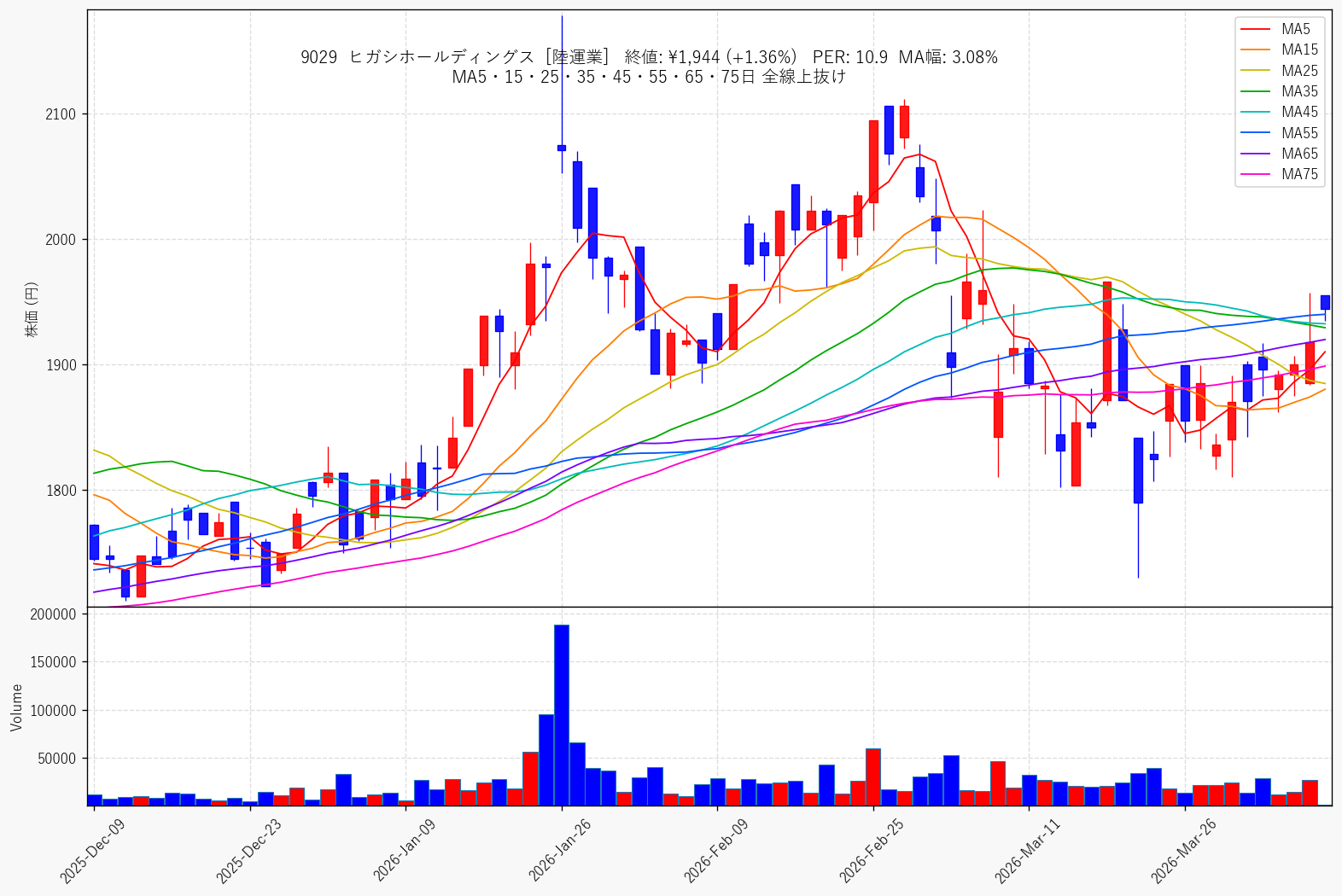Click the 50000 volume axis label
Image resolution: width=1342 pixels, height=896 pixels.
pos(56,759)
